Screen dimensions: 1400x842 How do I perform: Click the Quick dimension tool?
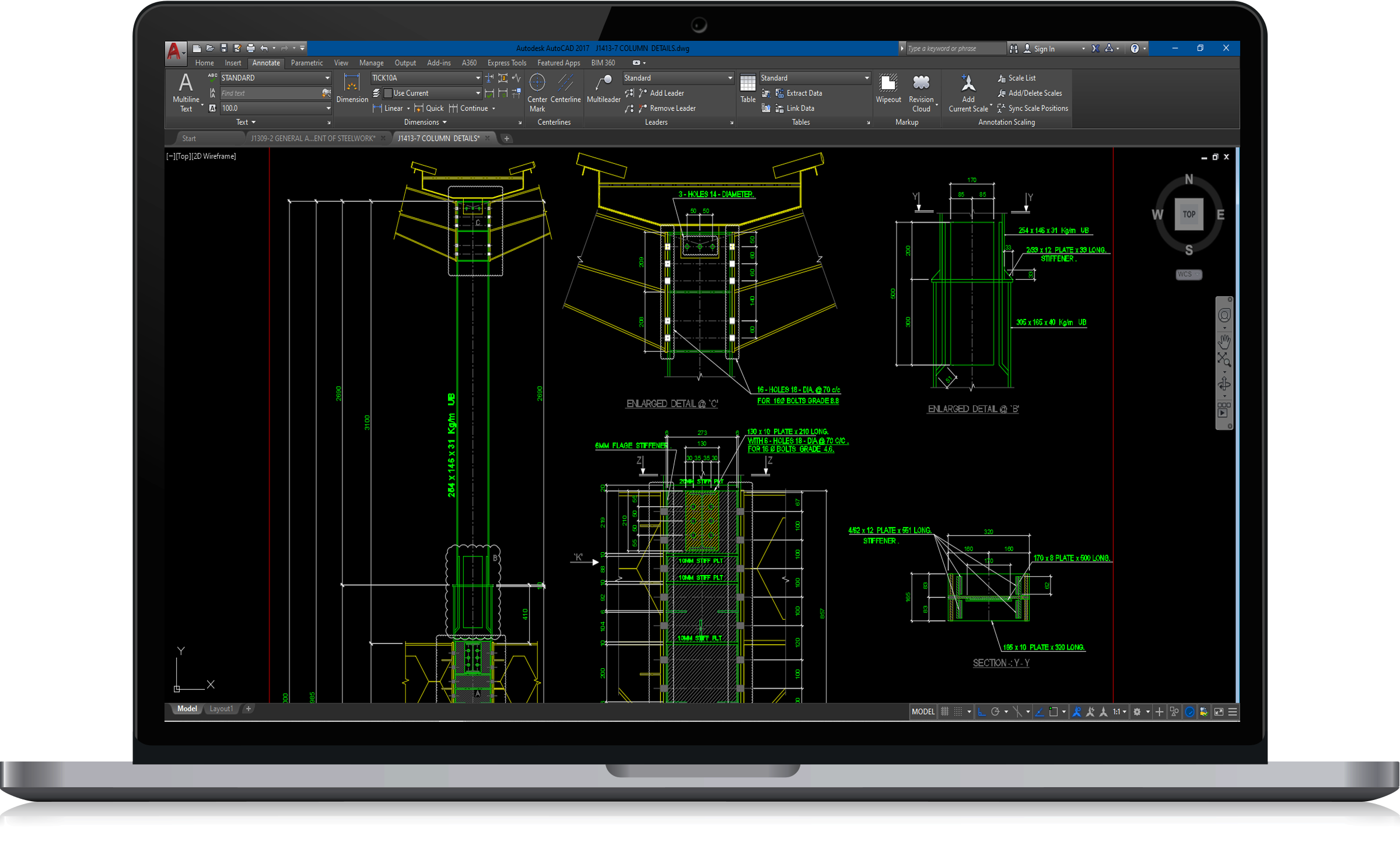[429, 108]
